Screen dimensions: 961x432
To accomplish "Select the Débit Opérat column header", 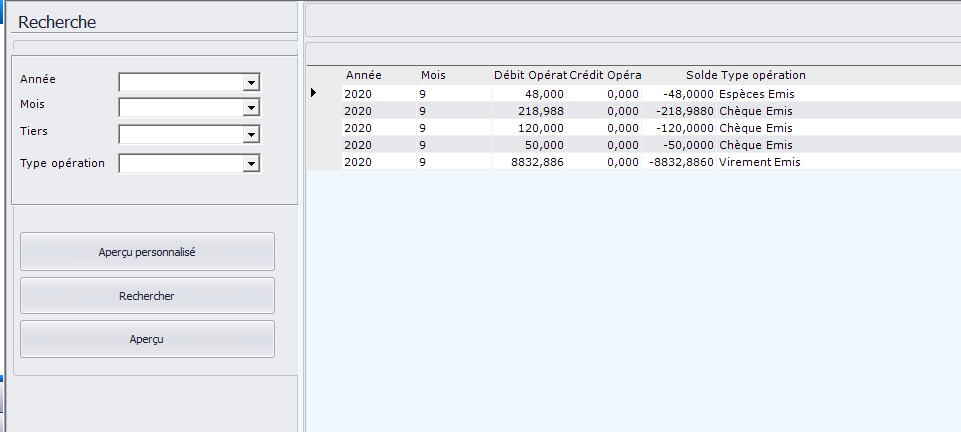I will coord(530,75).
